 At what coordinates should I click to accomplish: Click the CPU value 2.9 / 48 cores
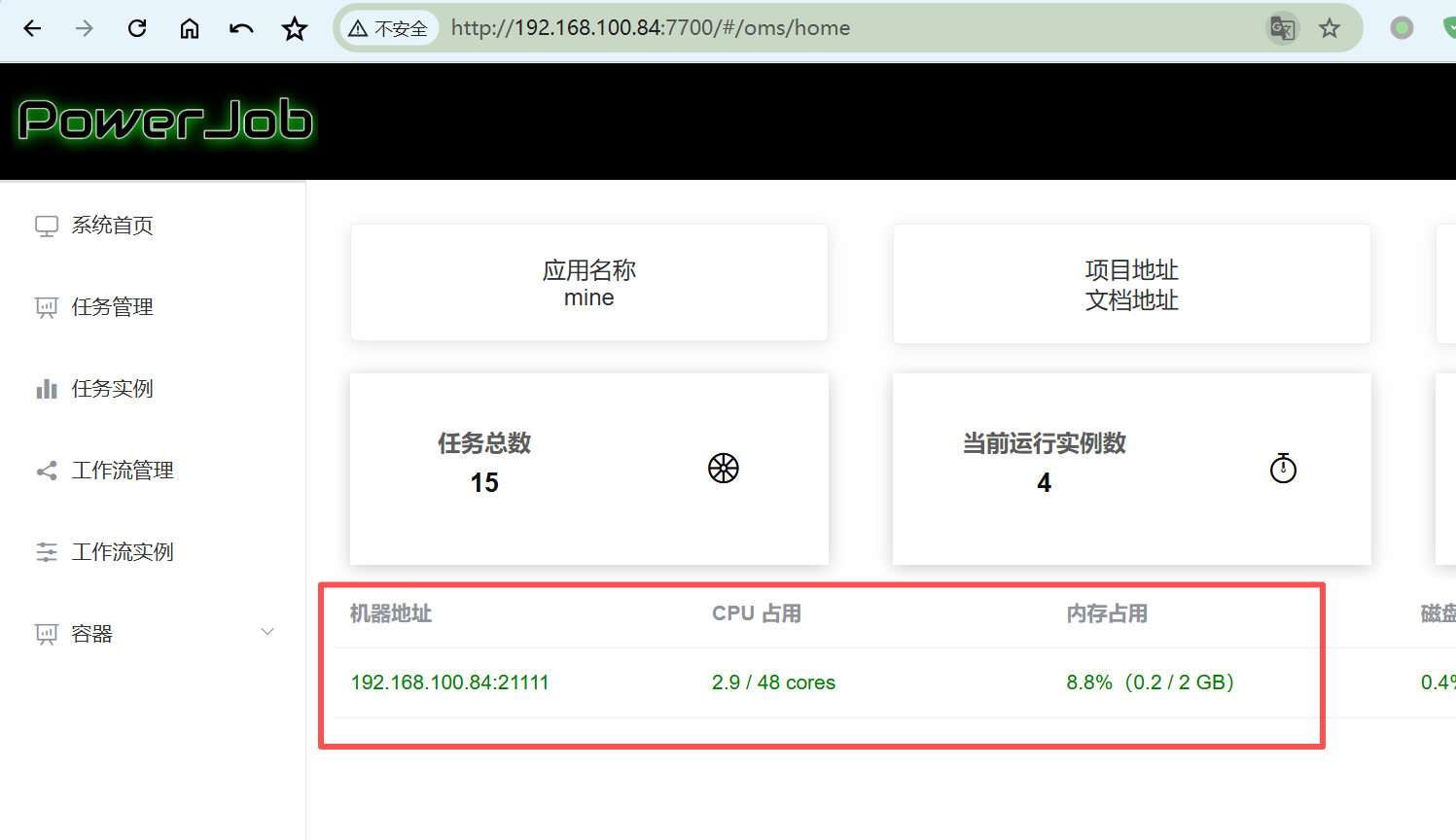coord(773,682)
